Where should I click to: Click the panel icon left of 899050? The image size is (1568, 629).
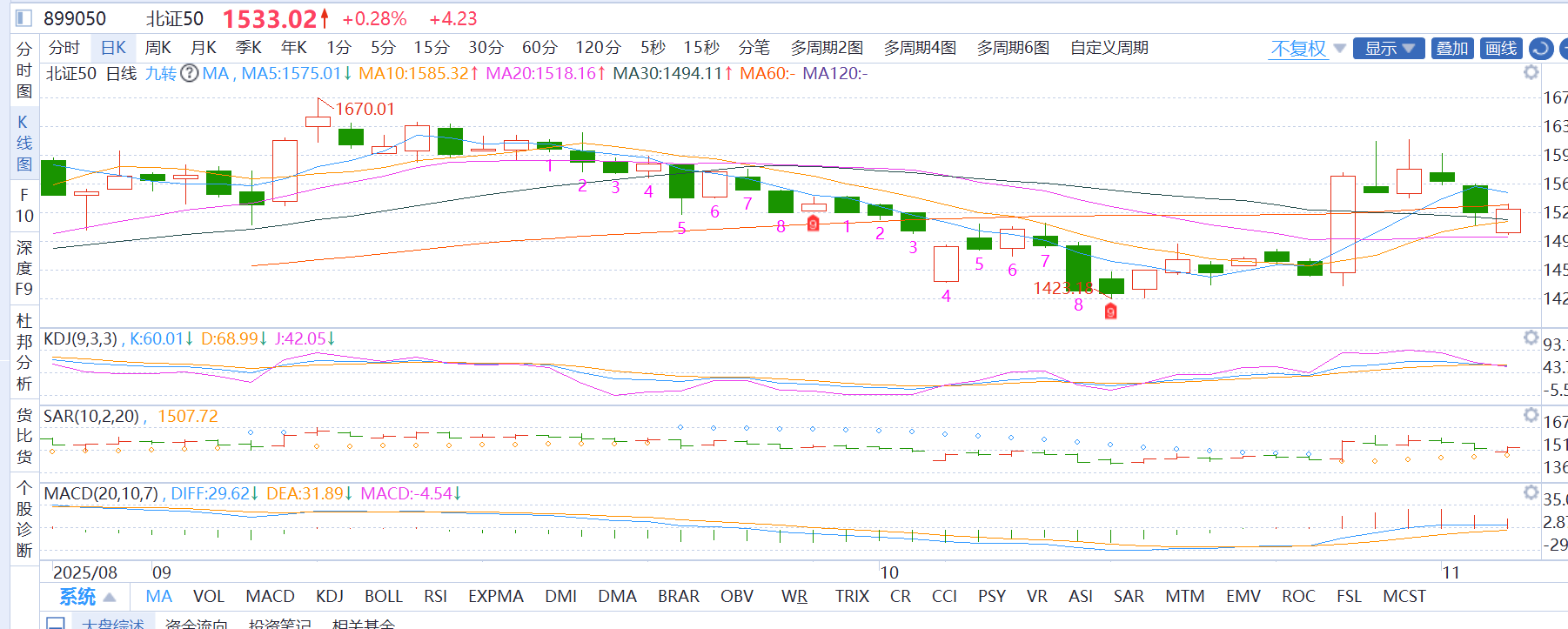point(23,18)
